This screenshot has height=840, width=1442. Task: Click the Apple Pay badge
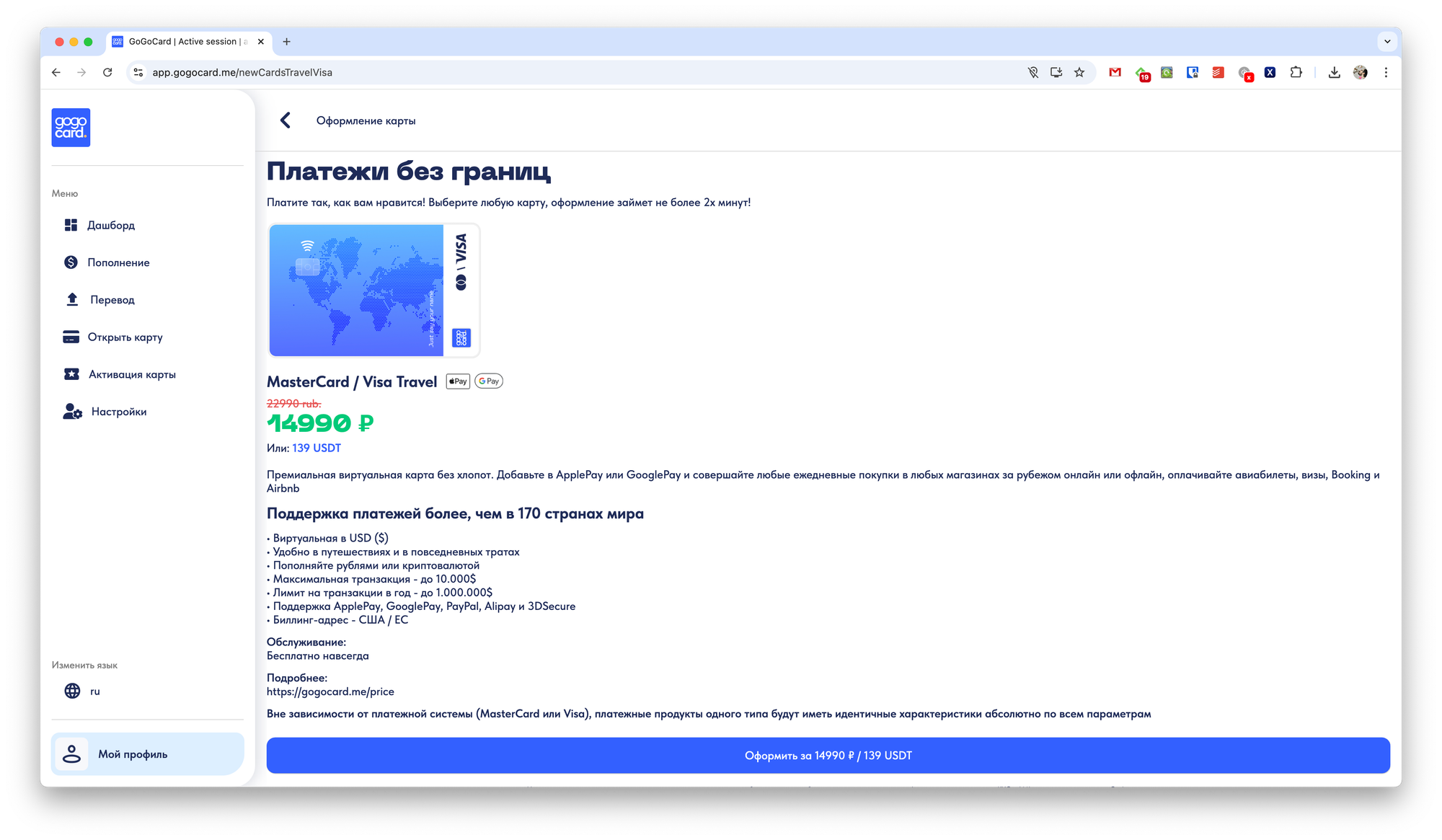point(458,381)
